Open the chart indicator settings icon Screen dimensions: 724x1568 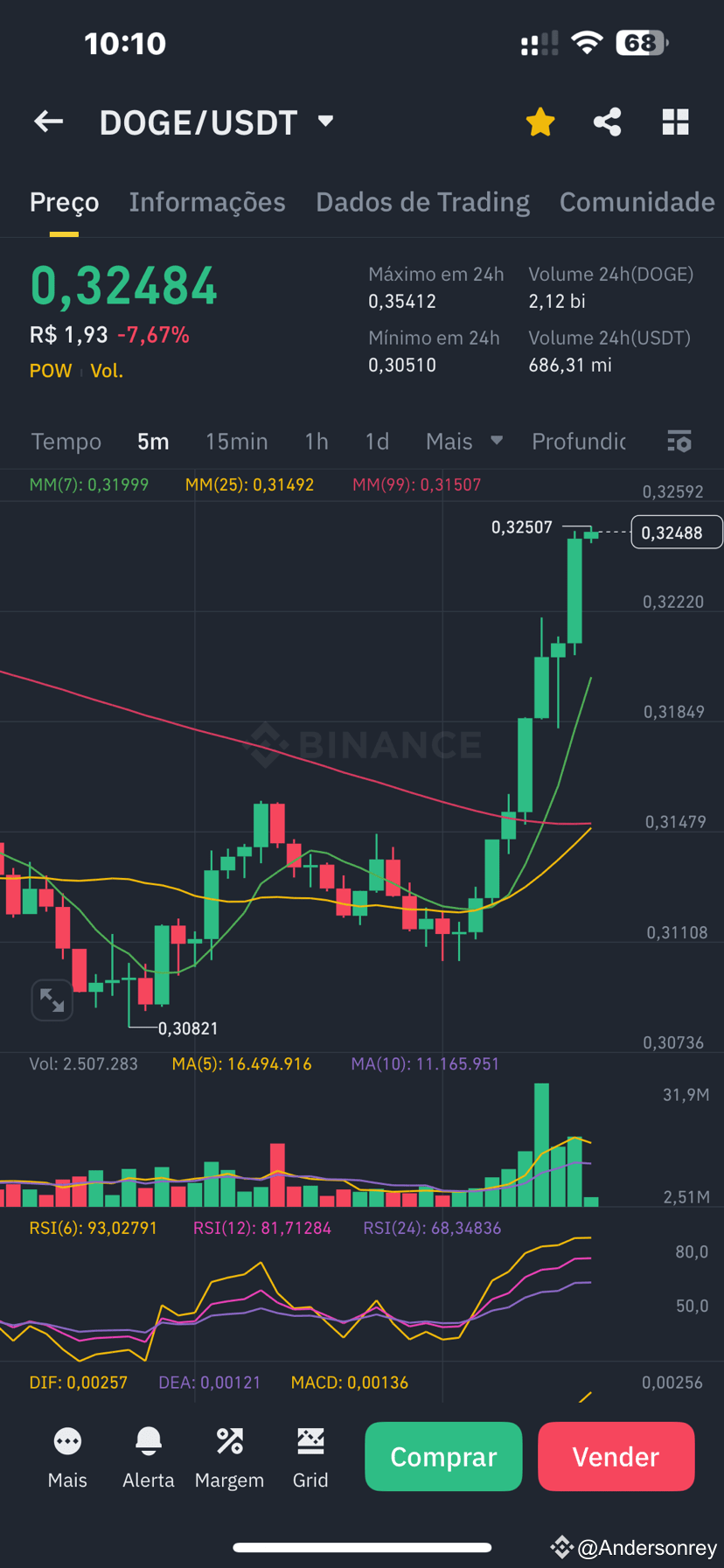pyautogui.click(x=679, y=441)
